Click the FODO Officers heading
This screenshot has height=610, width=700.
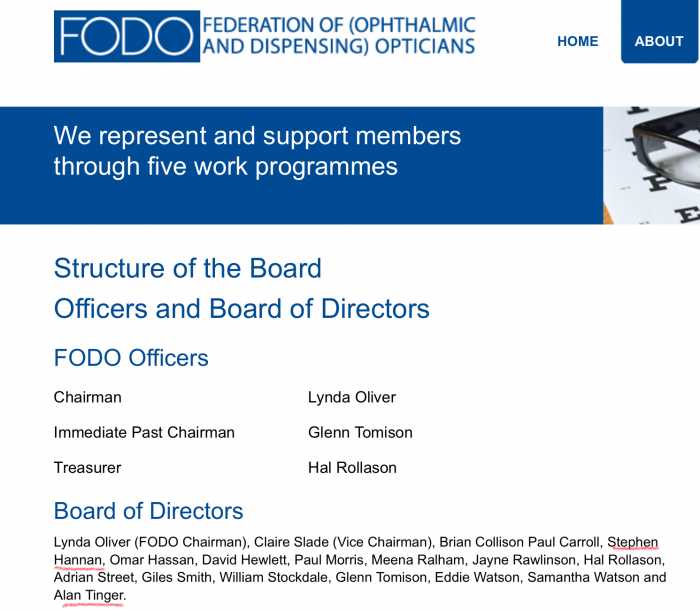131,358
